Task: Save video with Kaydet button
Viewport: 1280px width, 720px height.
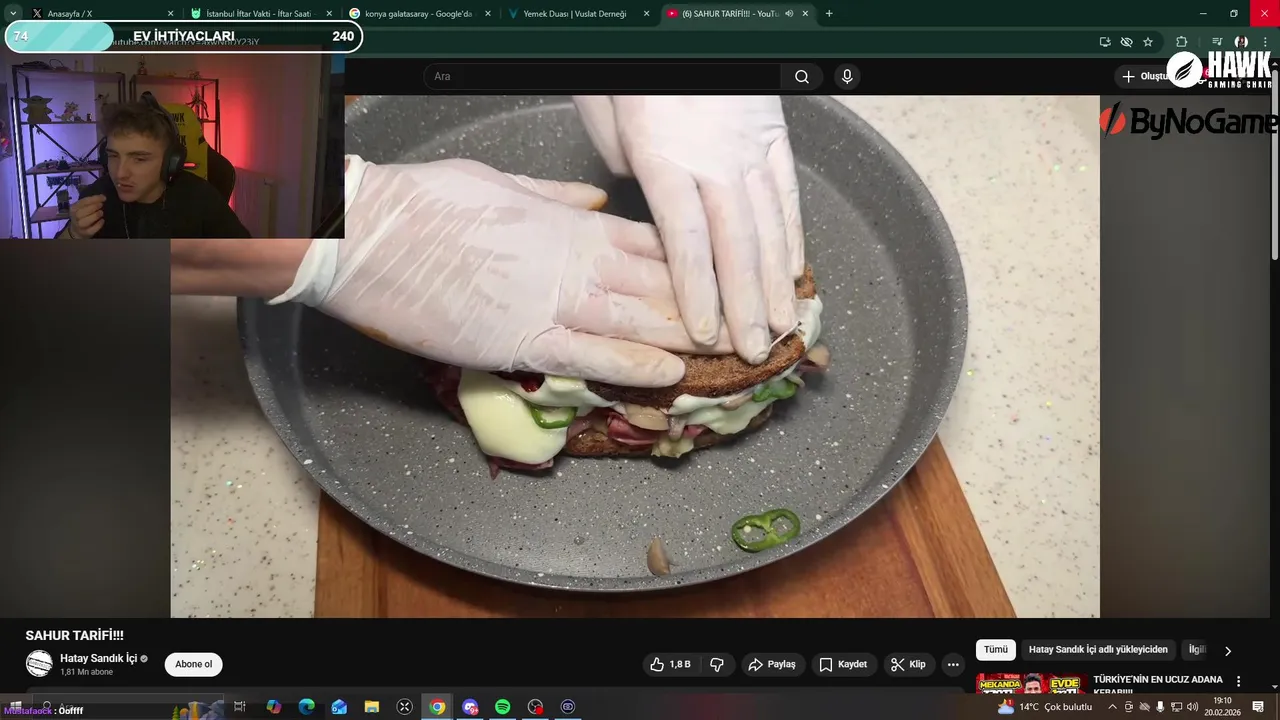Action: [x=843, y=664]
